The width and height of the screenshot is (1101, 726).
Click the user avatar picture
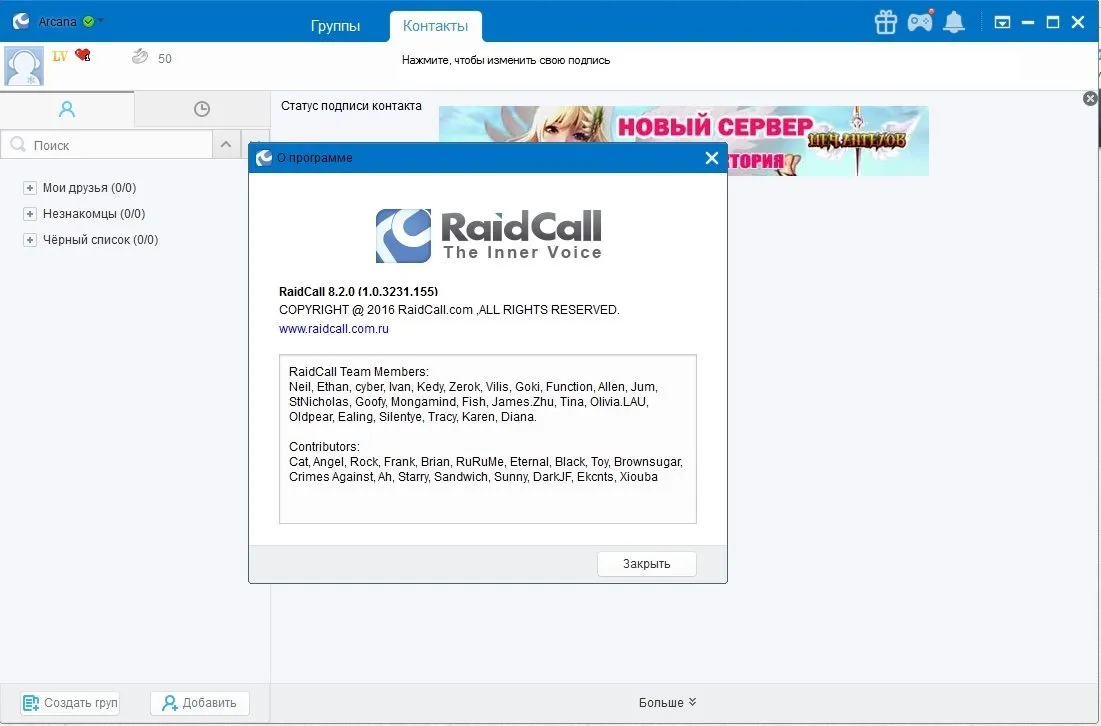click(x=24, y=66)
